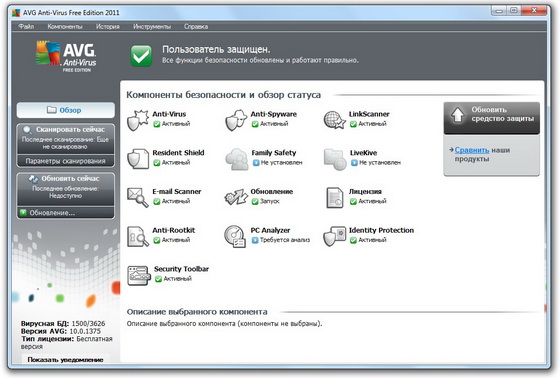Click the Security Toolbar component icon
The height and width of the screenshot is (378, 560).
pos(139,275)
